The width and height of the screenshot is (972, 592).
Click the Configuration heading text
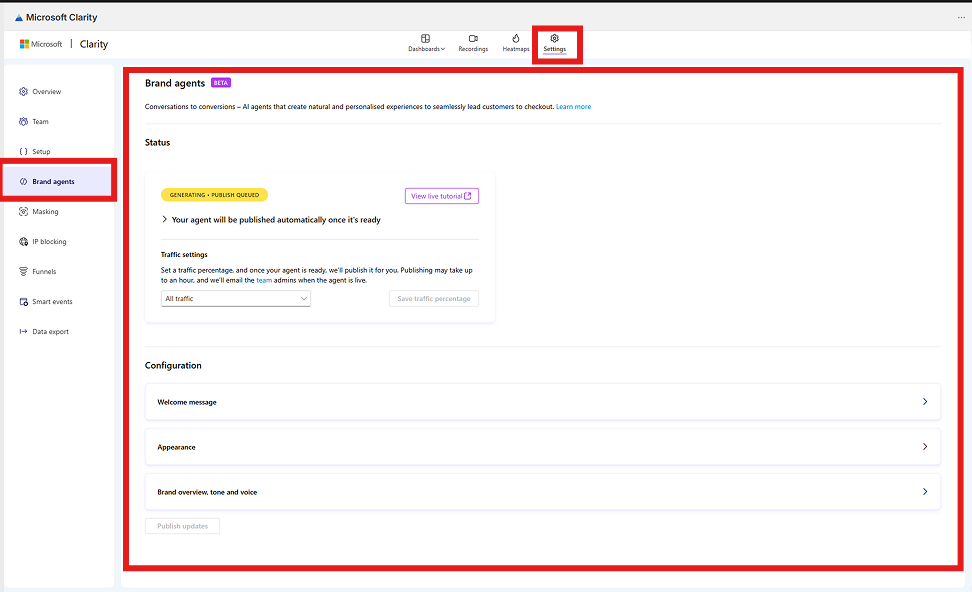pos(173,366)
